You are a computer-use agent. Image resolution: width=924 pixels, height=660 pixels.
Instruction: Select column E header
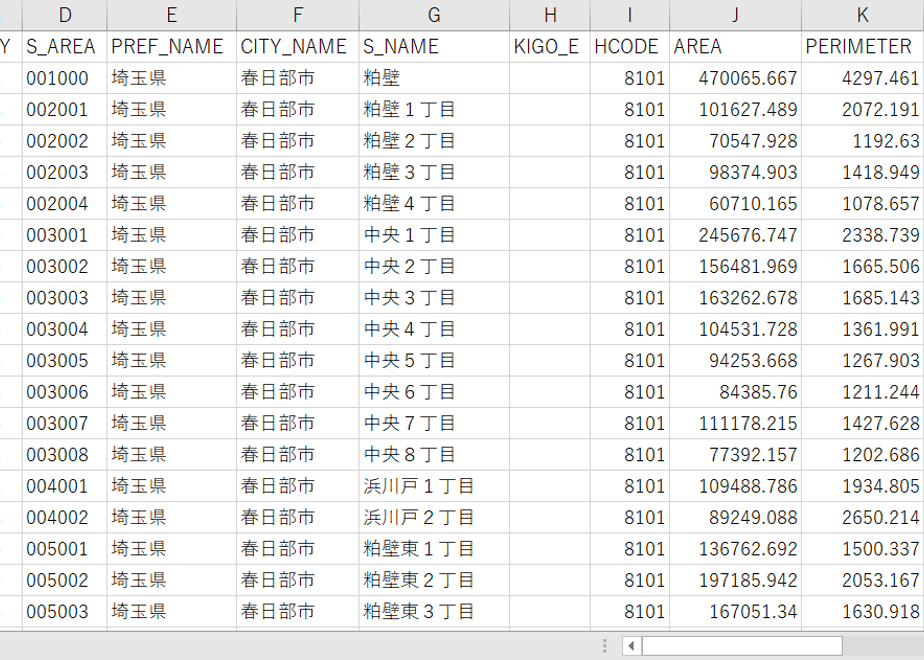click(x=171, y=15)
